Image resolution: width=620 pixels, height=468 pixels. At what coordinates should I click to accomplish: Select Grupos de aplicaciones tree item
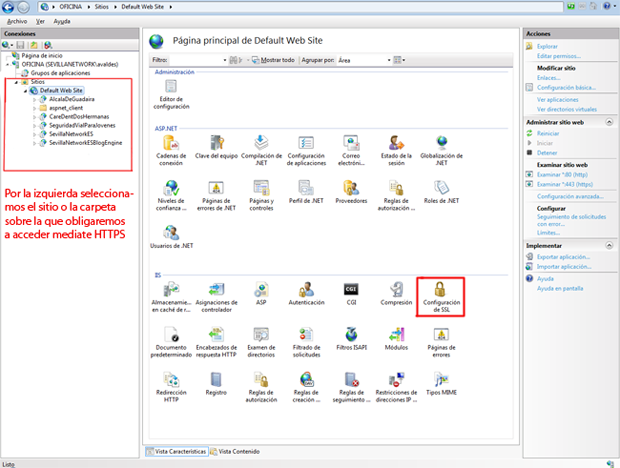(60, 73)
